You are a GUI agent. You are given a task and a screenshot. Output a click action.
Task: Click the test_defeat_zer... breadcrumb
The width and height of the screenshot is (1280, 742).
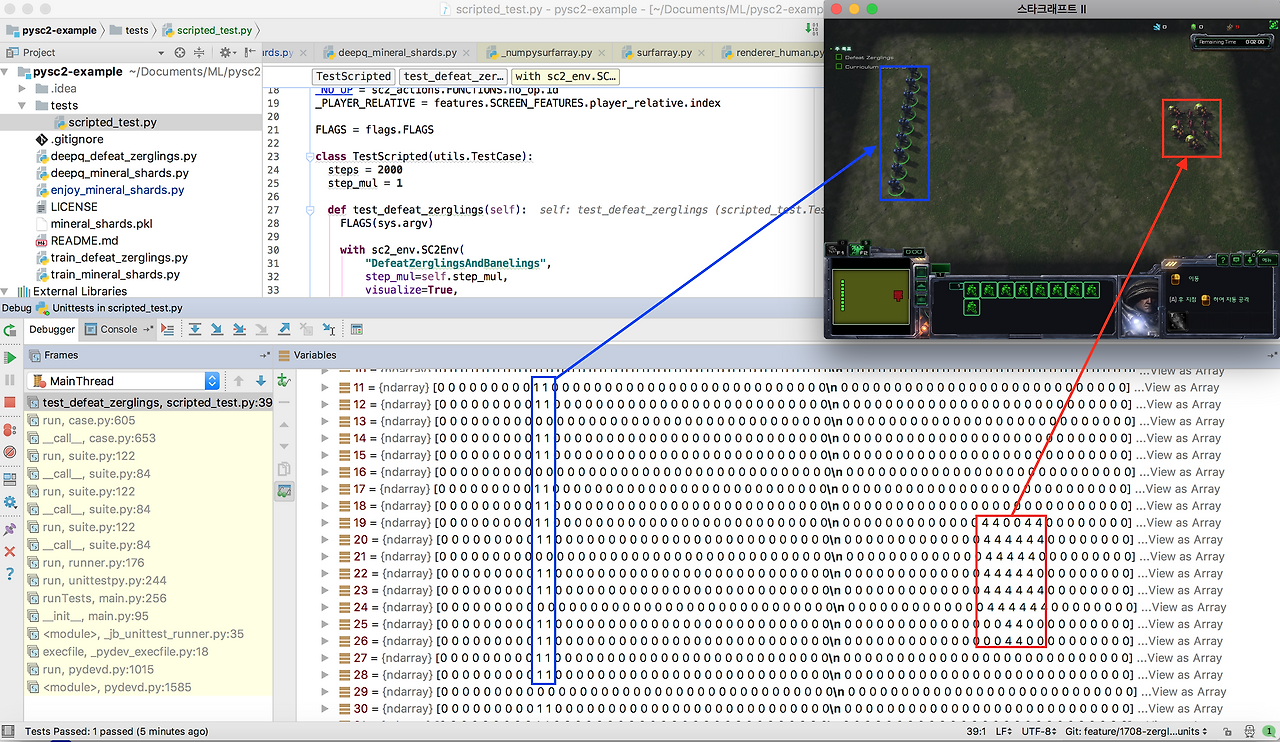(x=453, y=76)
